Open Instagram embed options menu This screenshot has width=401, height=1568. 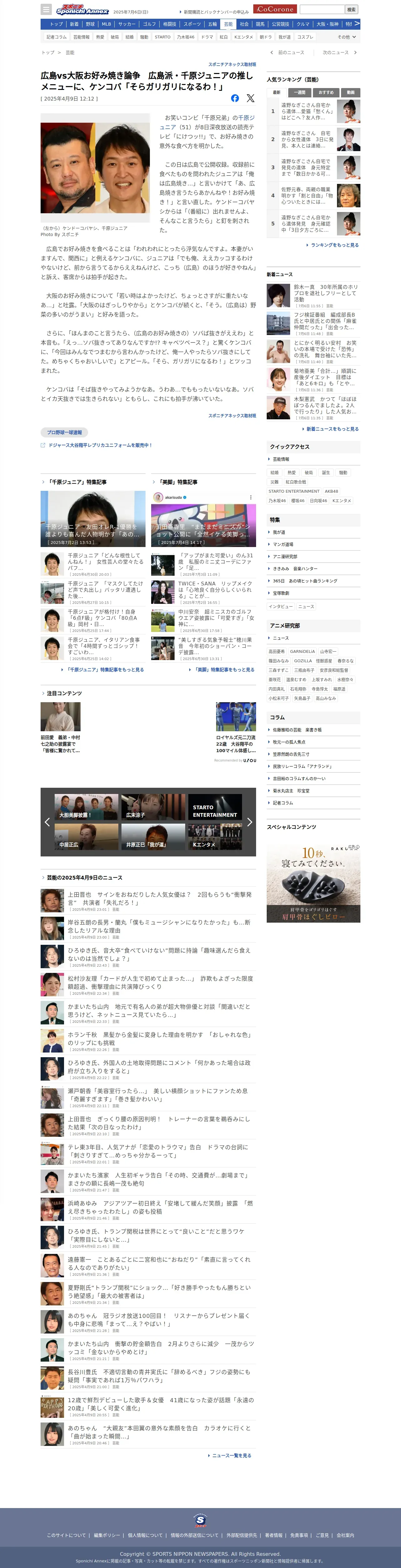click(250, 497)
